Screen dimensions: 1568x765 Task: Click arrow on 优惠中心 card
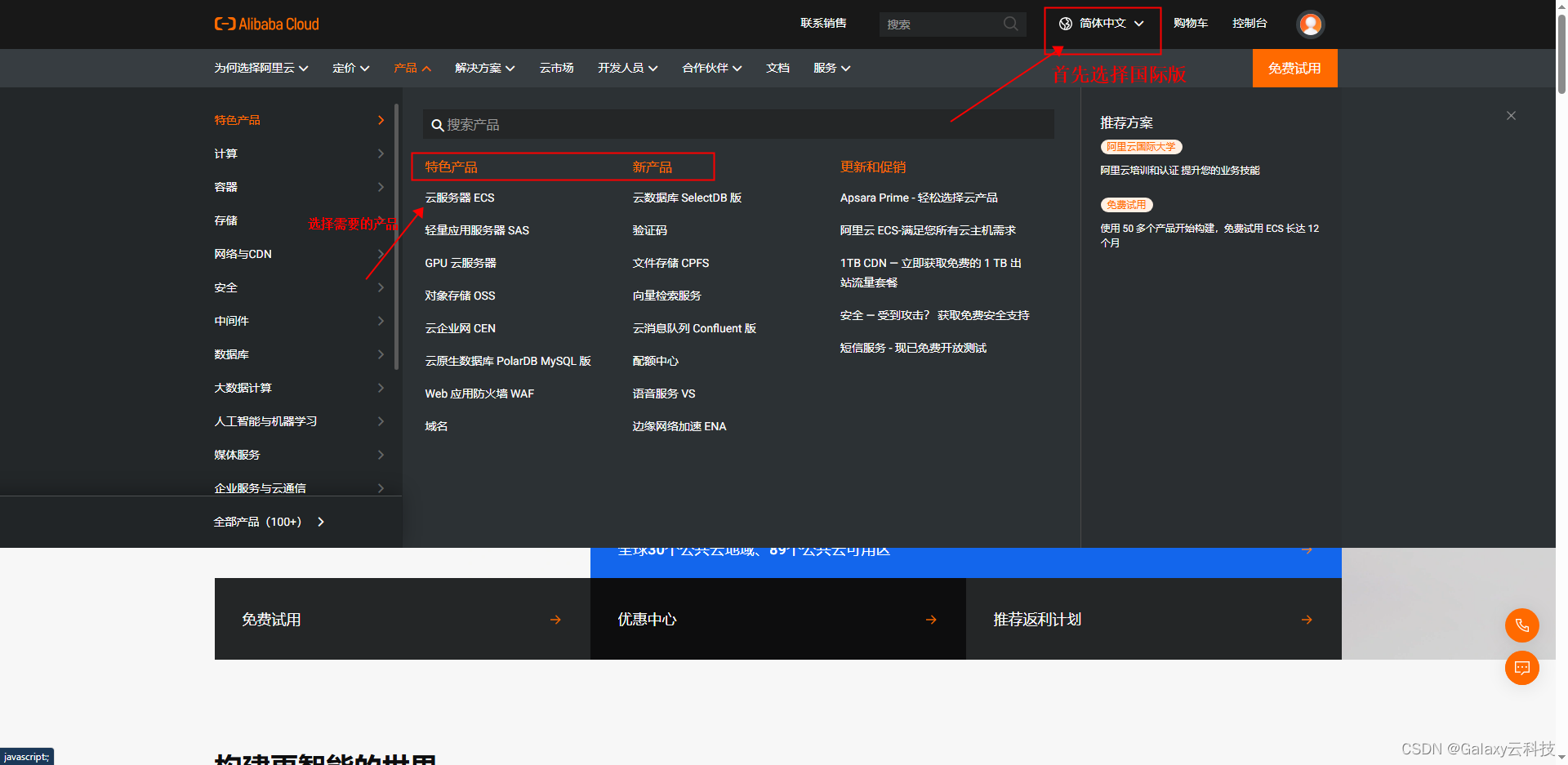(x=931, y=620)
